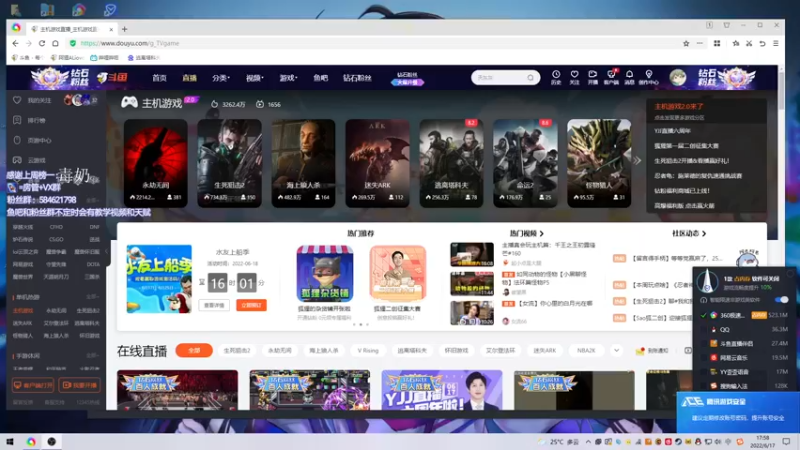This screenshot has height=450, width=800.
Task: Click the user avatar in the header
Action: pyautogui.click(x=678, y=78)
